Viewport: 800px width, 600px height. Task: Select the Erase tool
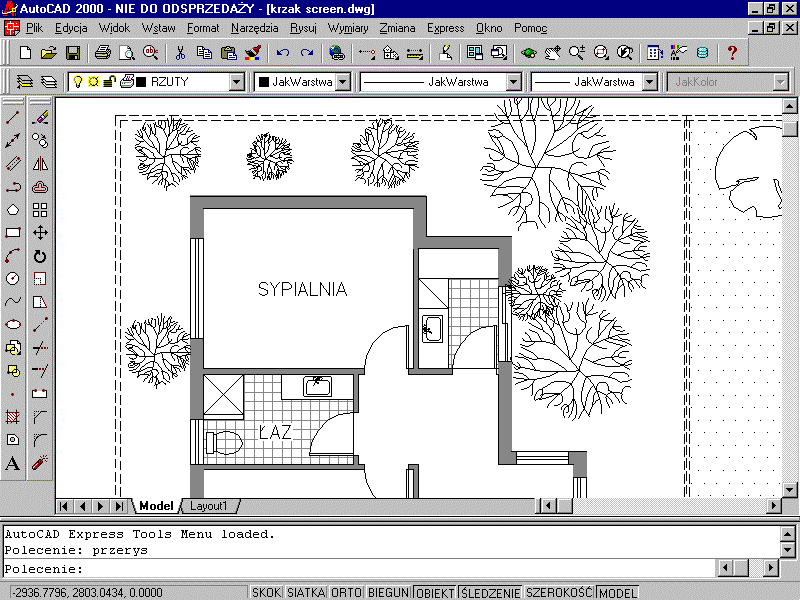pos(40,117)
